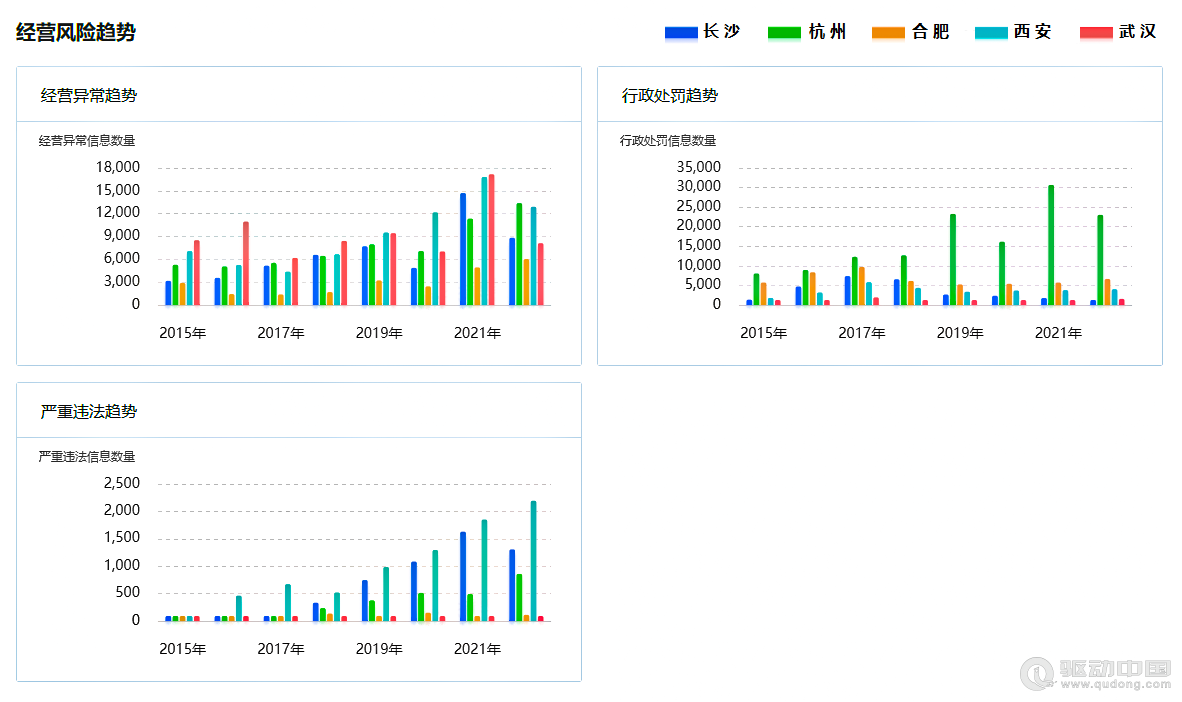Toggle the 武汉 legend label
The width and height of the screenshot is (1182, 702).
(x=1138, y=32)
